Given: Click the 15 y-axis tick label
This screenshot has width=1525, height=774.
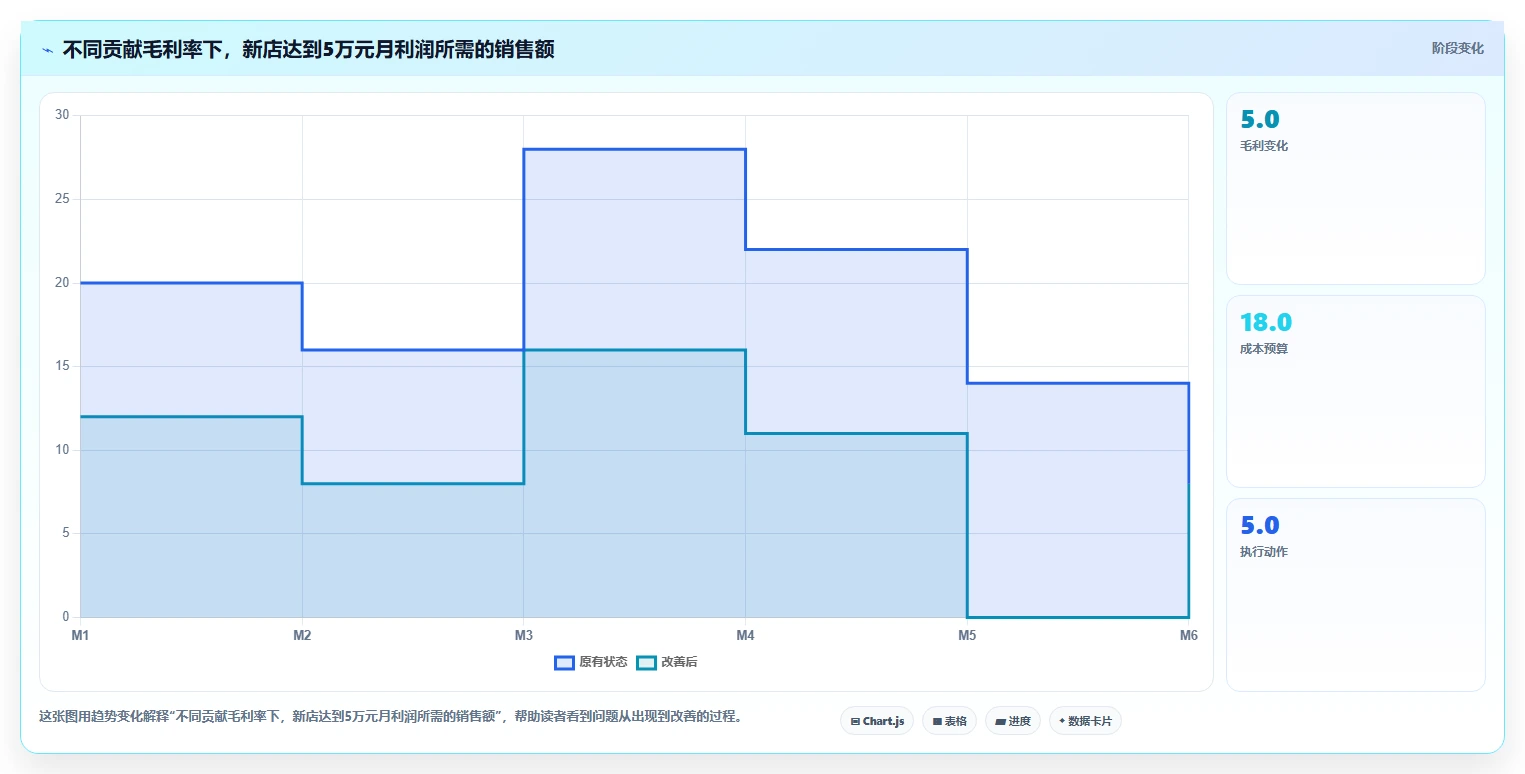Looking at the screenshot, I should coord(62,366).
